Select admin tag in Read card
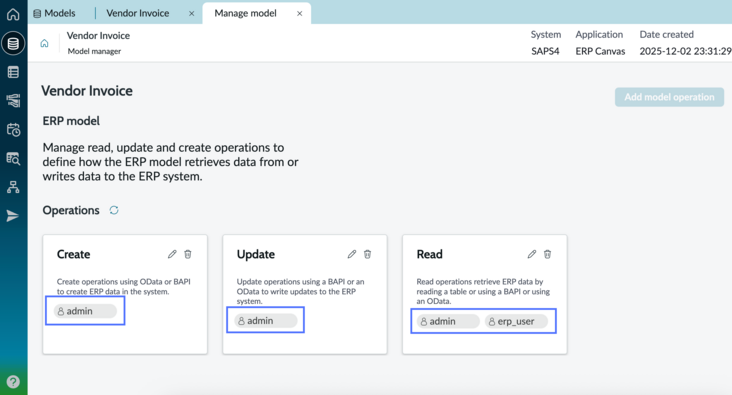The image size is (732, 395). tap(448, 321)
